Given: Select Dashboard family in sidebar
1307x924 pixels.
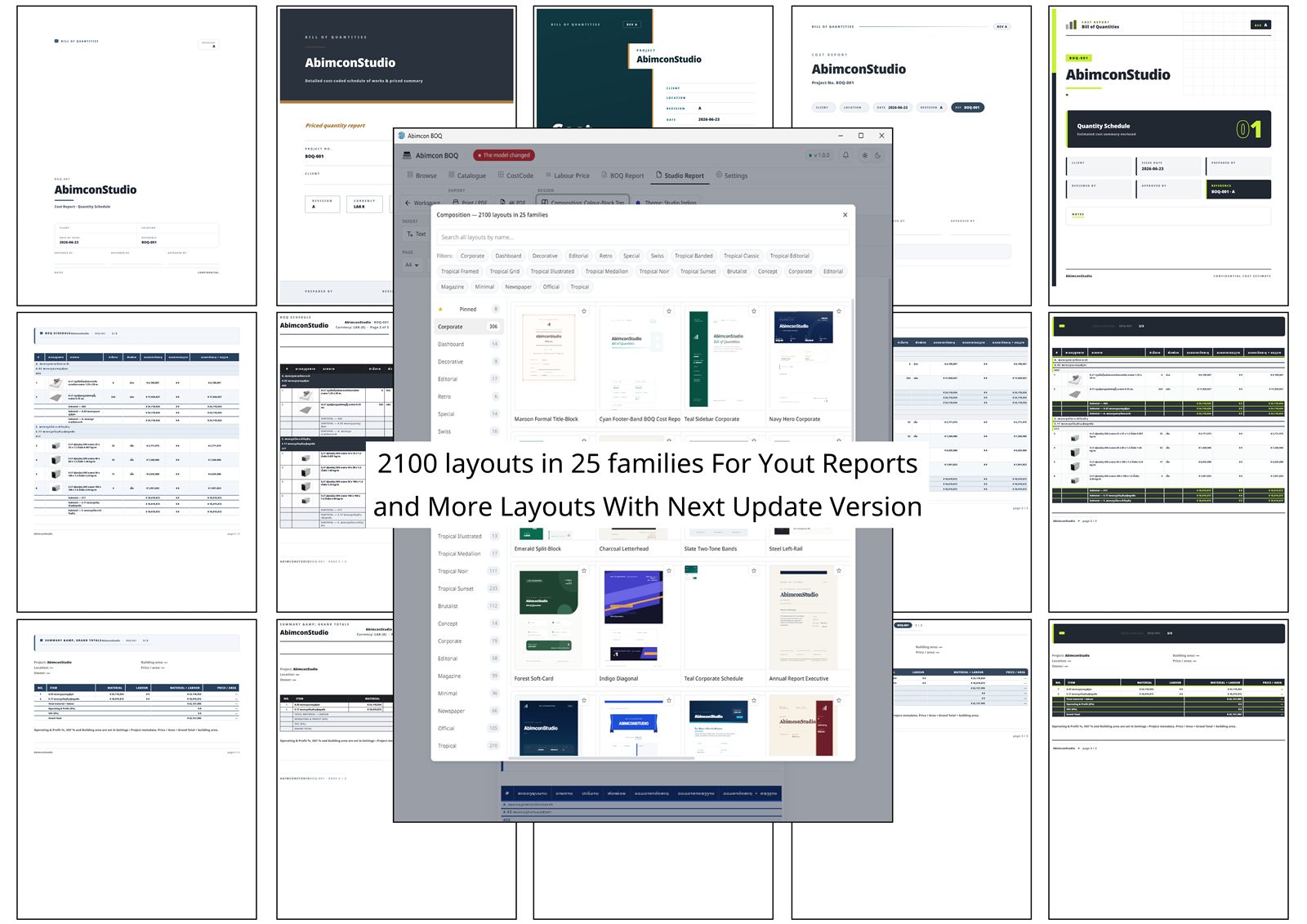Looking at the screenshot, I should (x=469, y=344).
